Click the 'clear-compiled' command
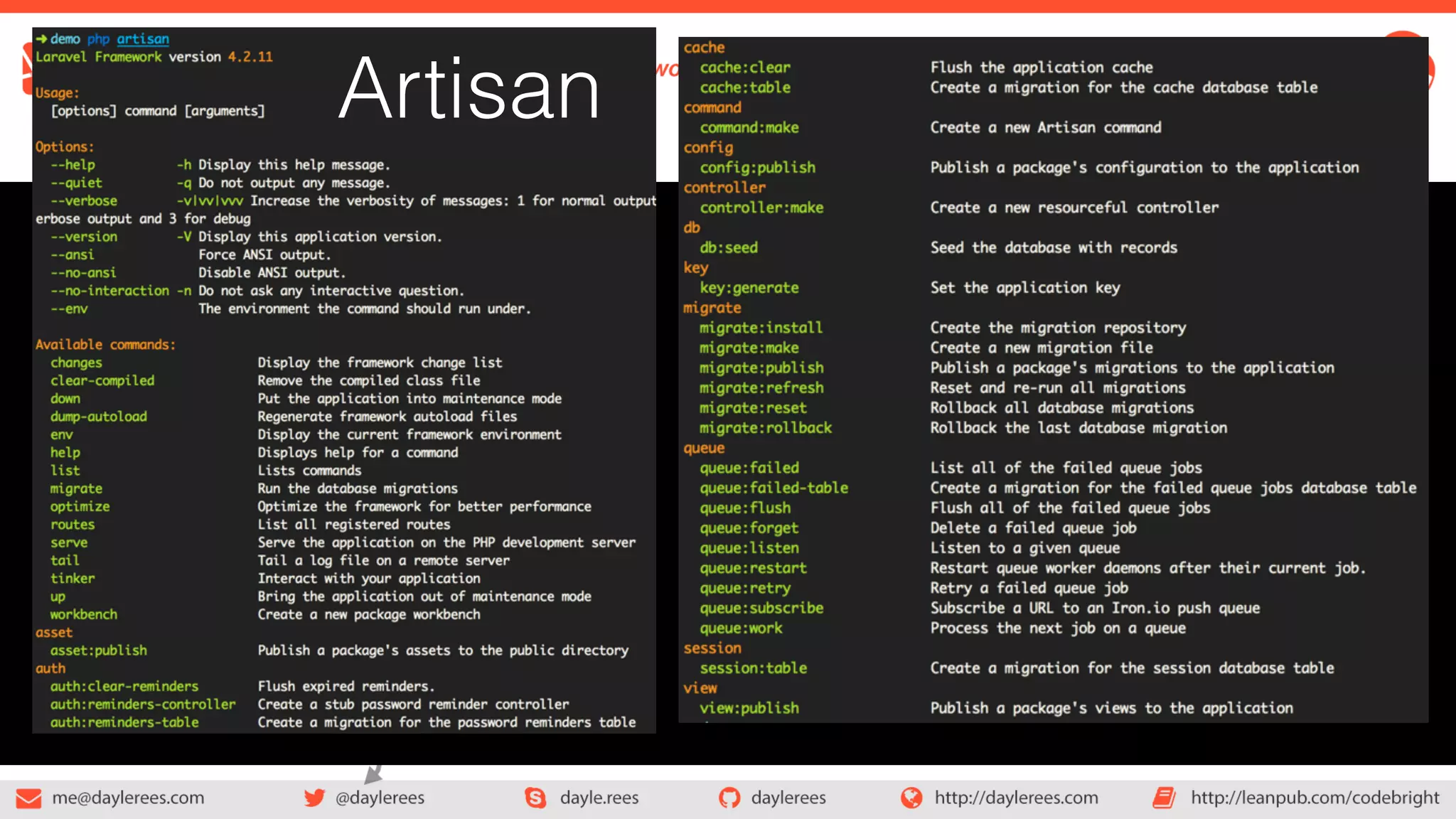This screenshot has height=819, width=1456. tap(102, 380)
